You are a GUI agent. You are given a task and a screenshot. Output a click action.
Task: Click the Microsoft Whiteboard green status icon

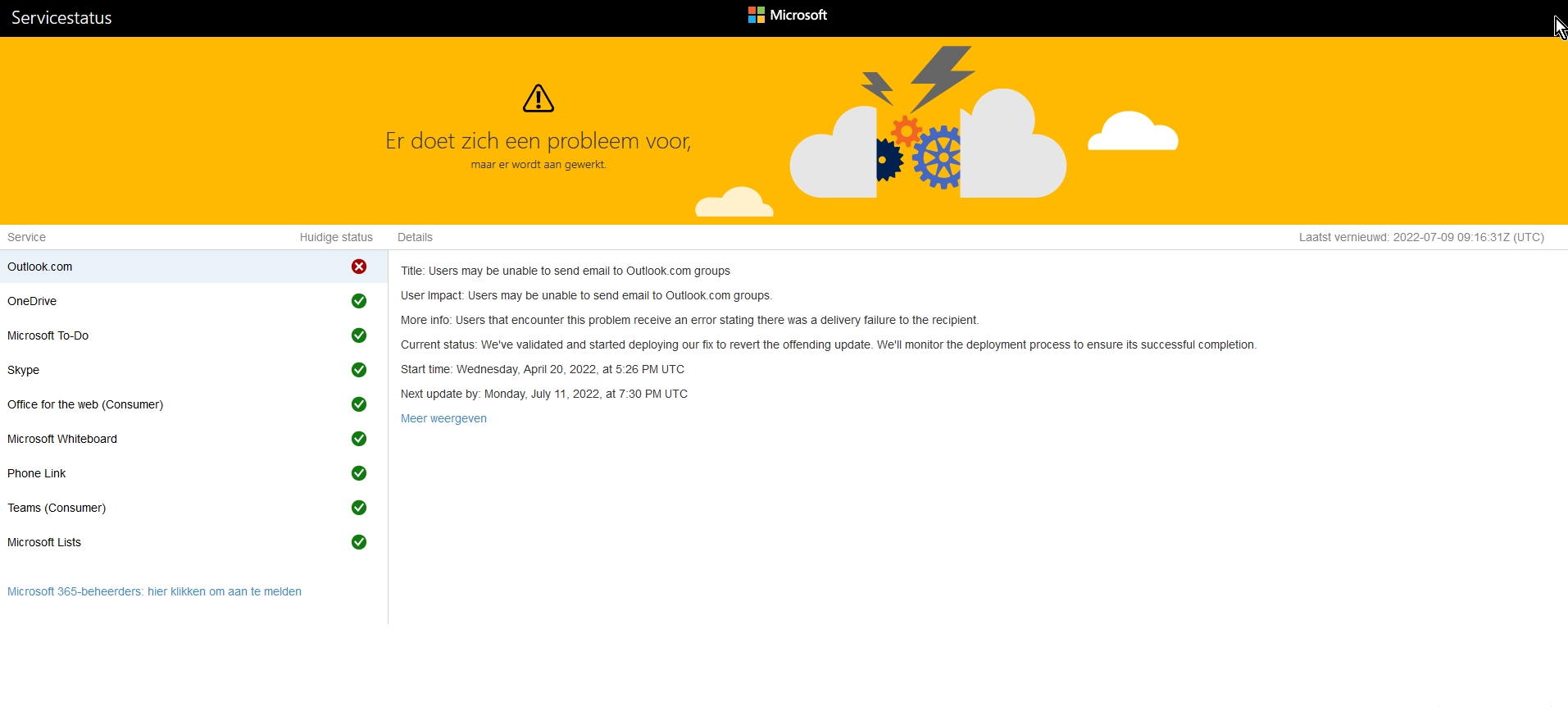(359, 439)
